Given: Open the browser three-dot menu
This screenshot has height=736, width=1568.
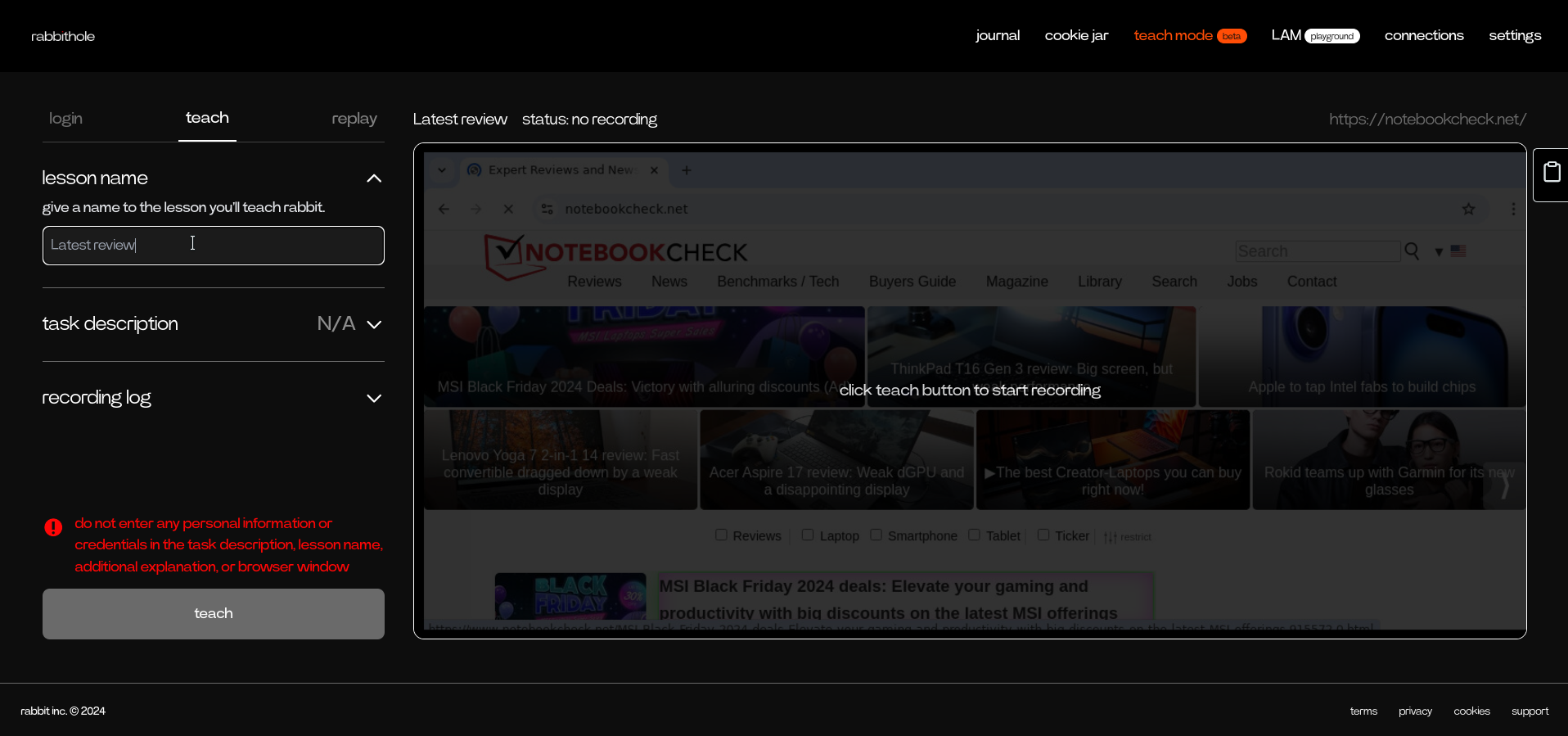Looking at the screenshot, I should (1513, 209).
